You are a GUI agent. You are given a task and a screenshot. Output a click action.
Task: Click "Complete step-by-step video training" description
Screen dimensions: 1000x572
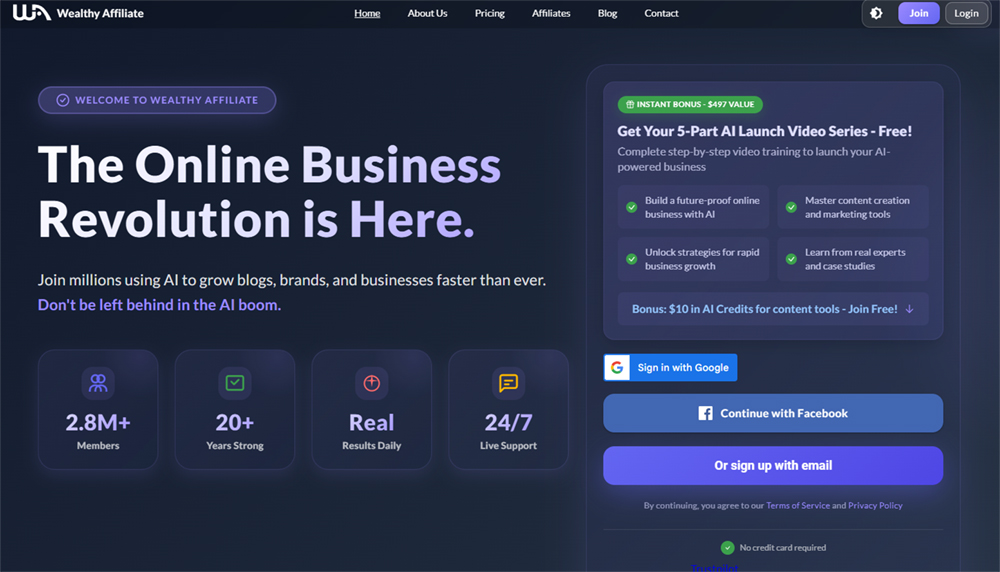754,159
